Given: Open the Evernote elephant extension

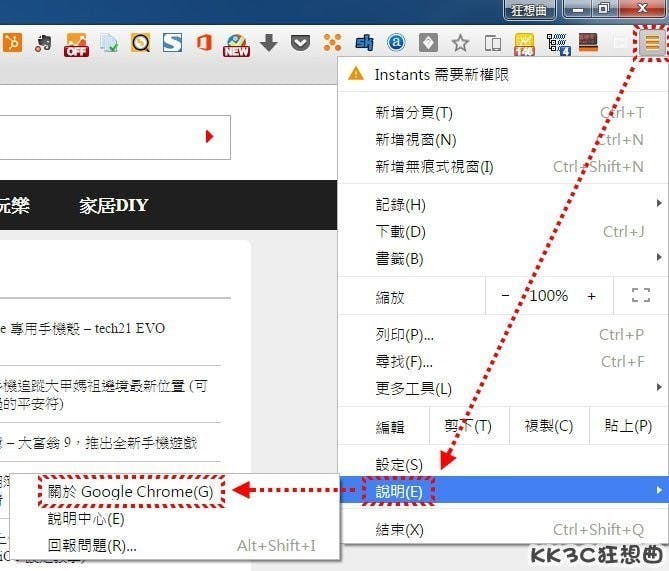Looking at the screenshot, I should click(44, 43).
